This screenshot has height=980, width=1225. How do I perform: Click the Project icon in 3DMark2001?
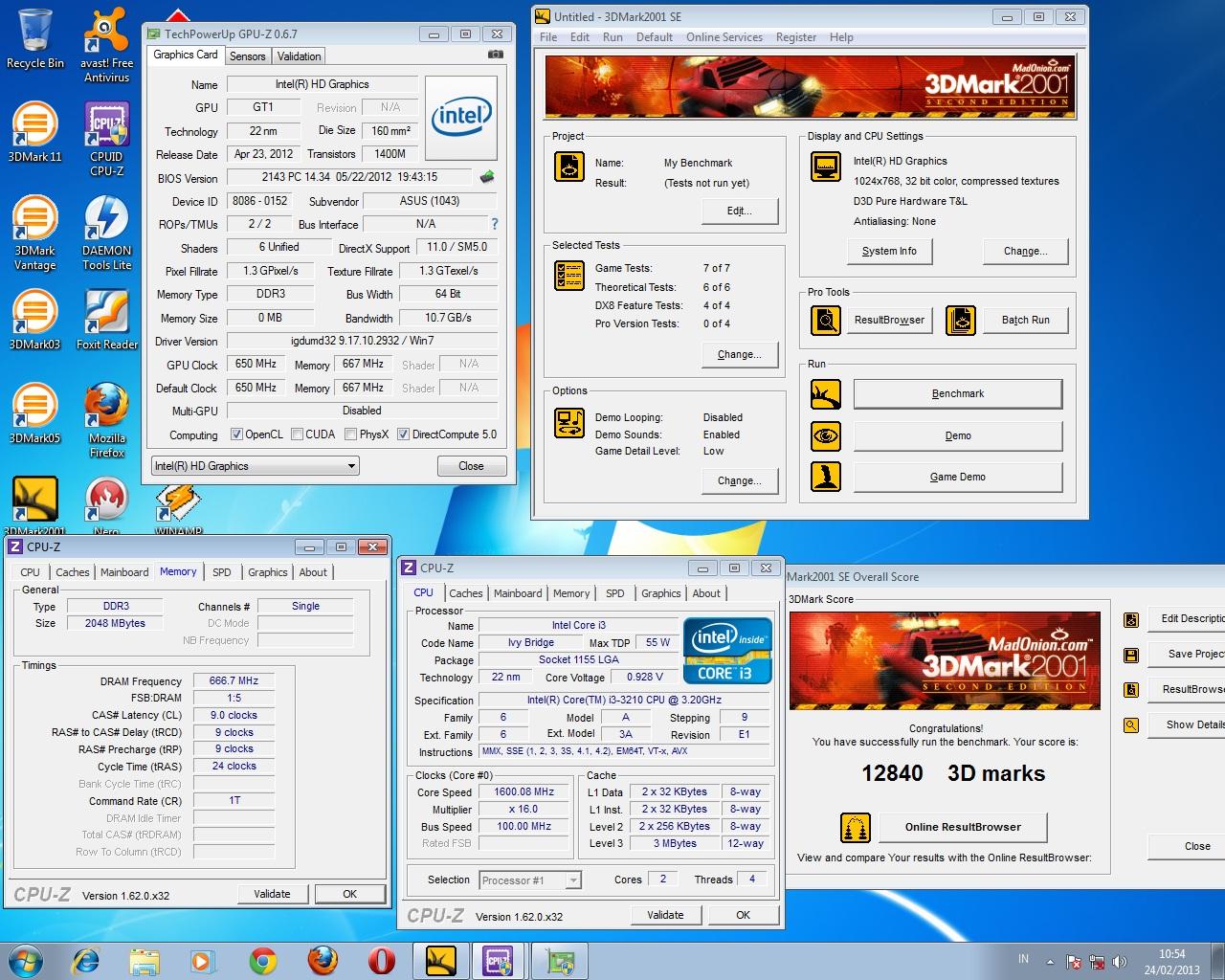569,167
